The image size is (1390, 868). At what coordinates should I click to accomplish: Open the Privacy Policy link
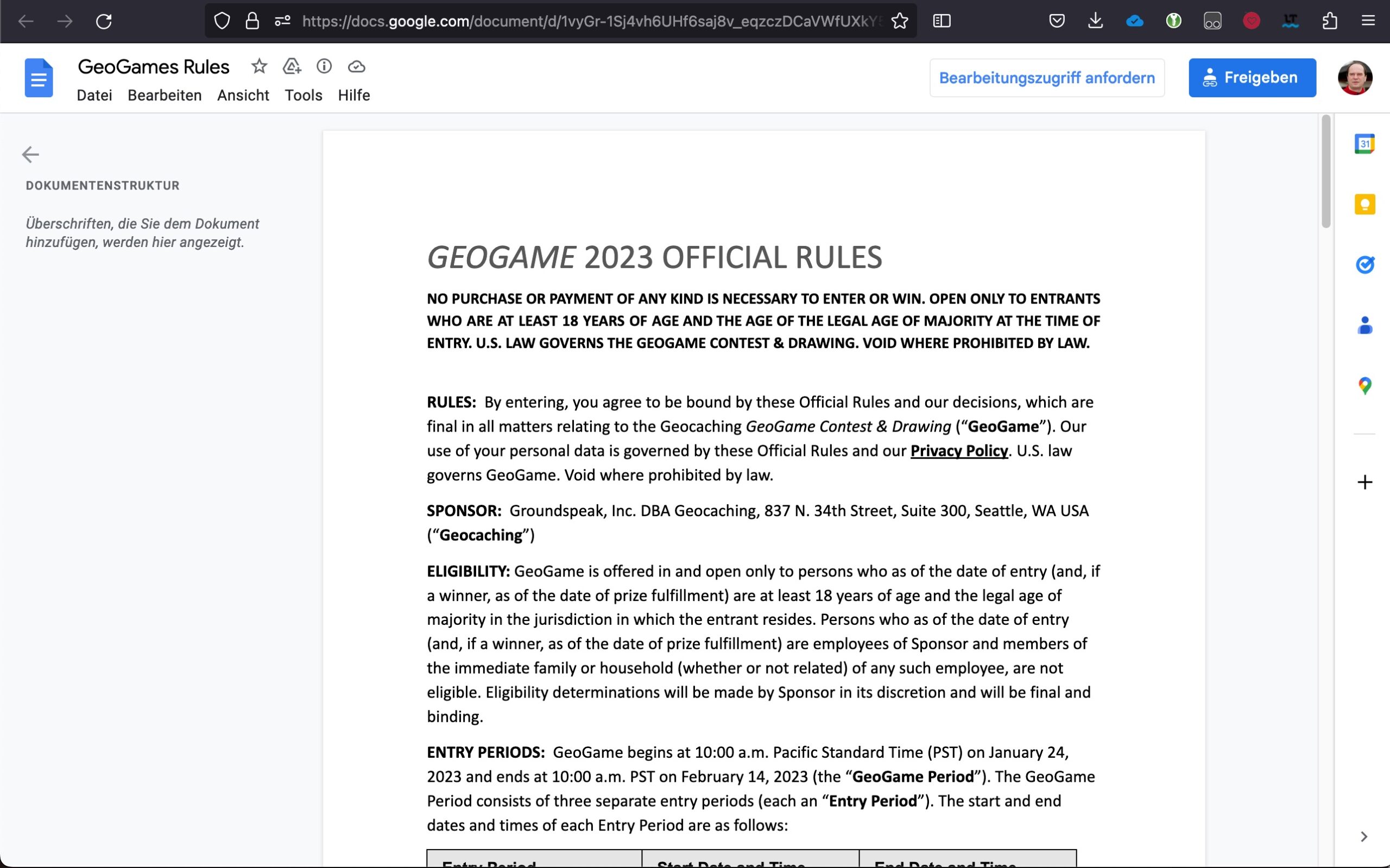(958, 451)
